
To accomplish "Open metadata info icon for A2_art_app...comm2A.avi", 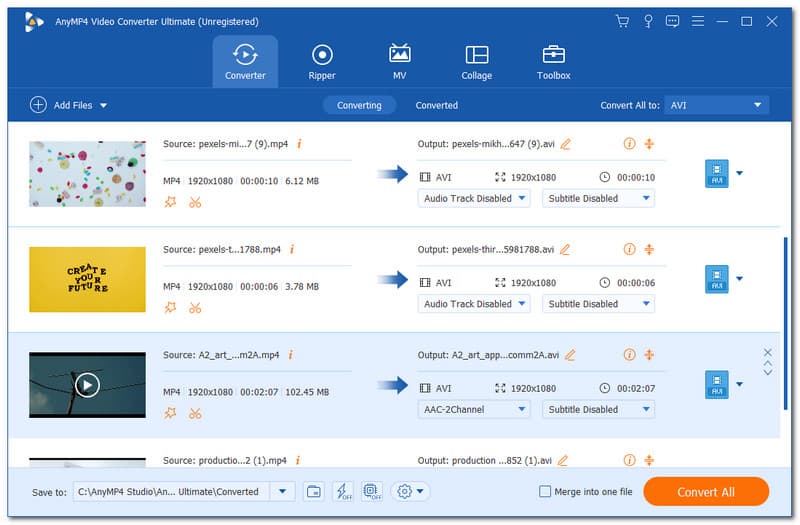I will [630, 354].
